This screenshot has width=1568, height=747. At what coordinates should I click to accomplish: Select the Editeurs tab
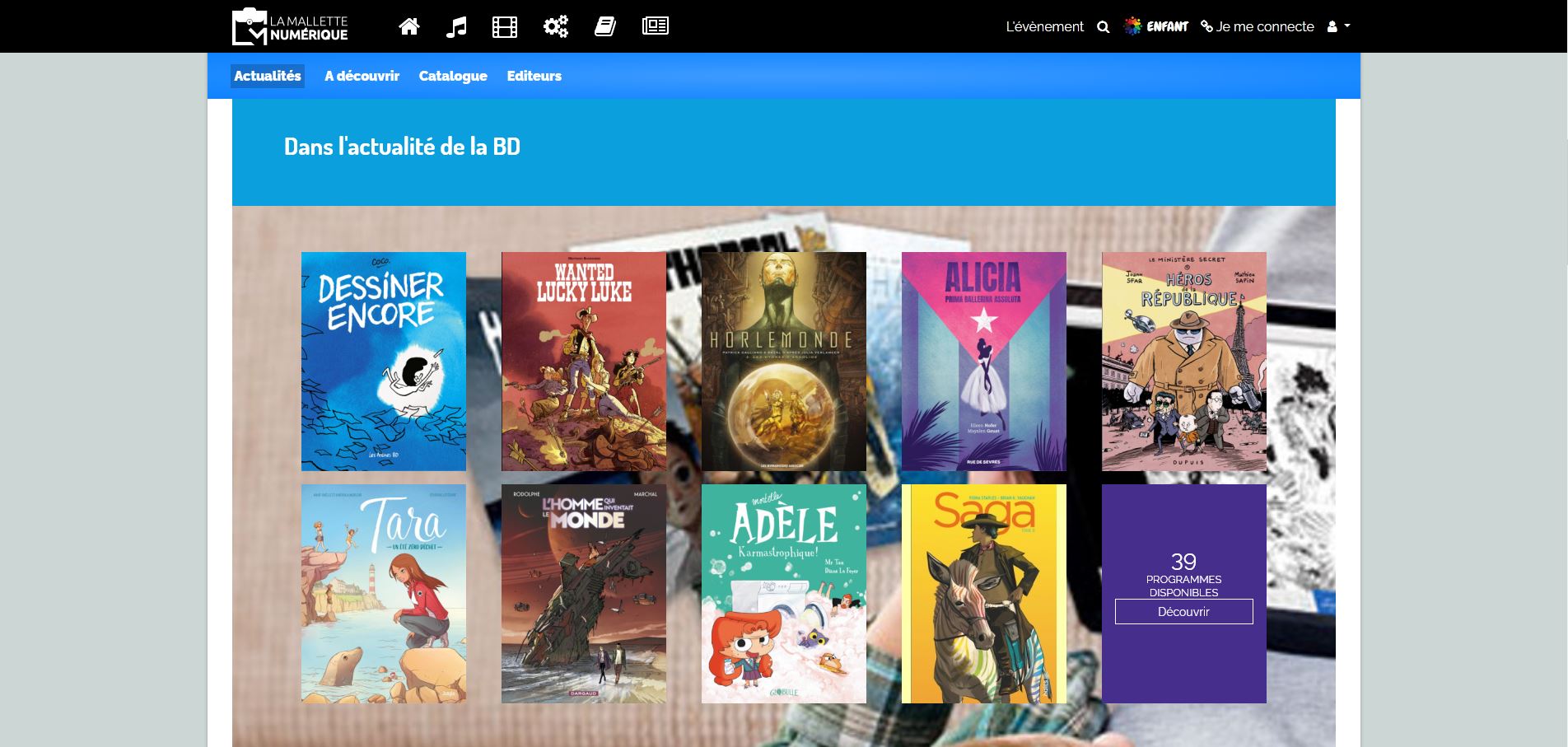pyautogui.click(x=534, y=76)
